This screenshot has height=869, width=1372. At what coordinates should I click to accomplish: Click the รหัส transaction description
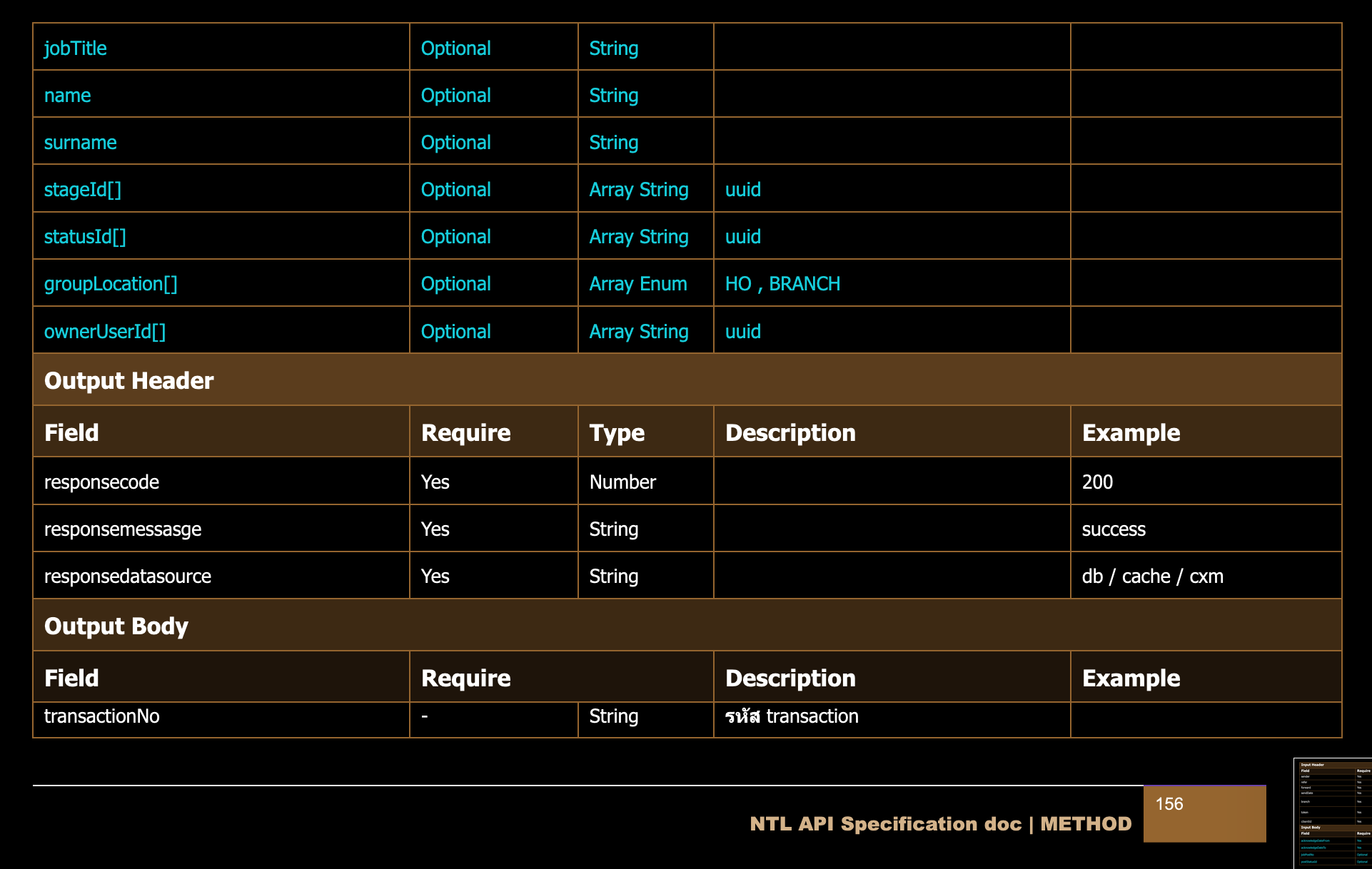(x=792, y=716)
